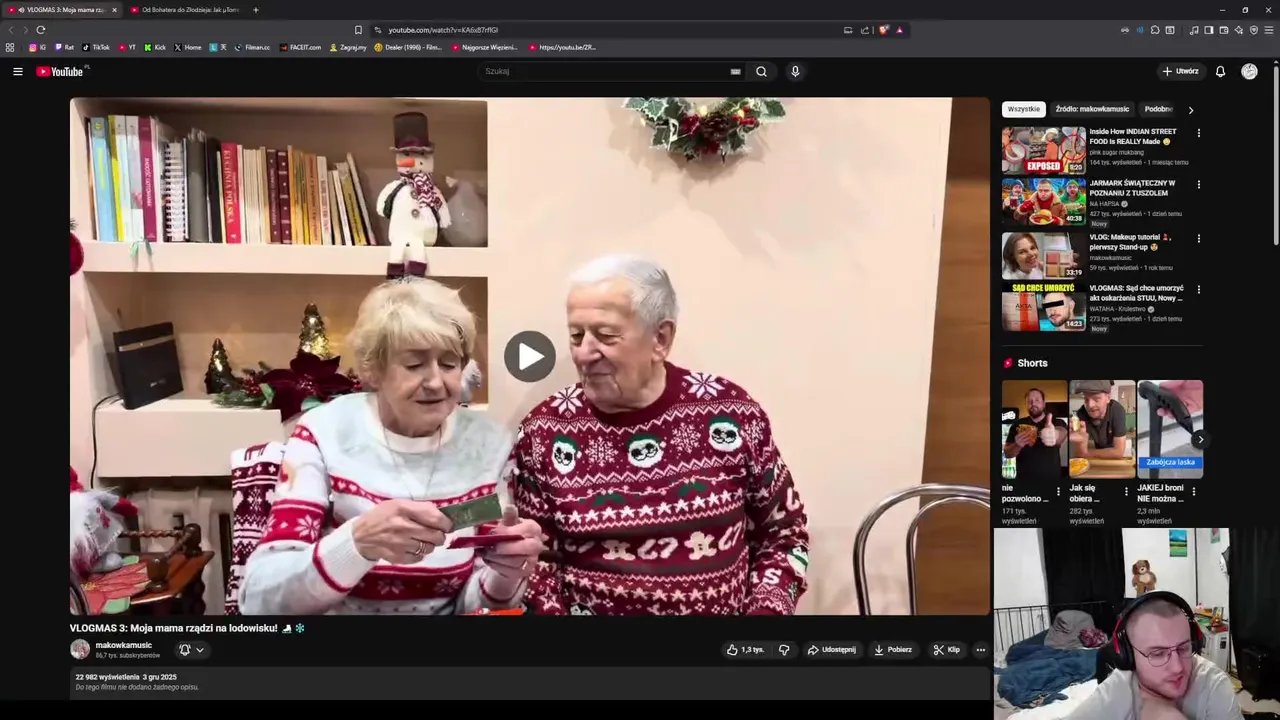The width and height of the screenshot is (1280, 720).
Task: Expand the video description box
Action: point(530,682)
